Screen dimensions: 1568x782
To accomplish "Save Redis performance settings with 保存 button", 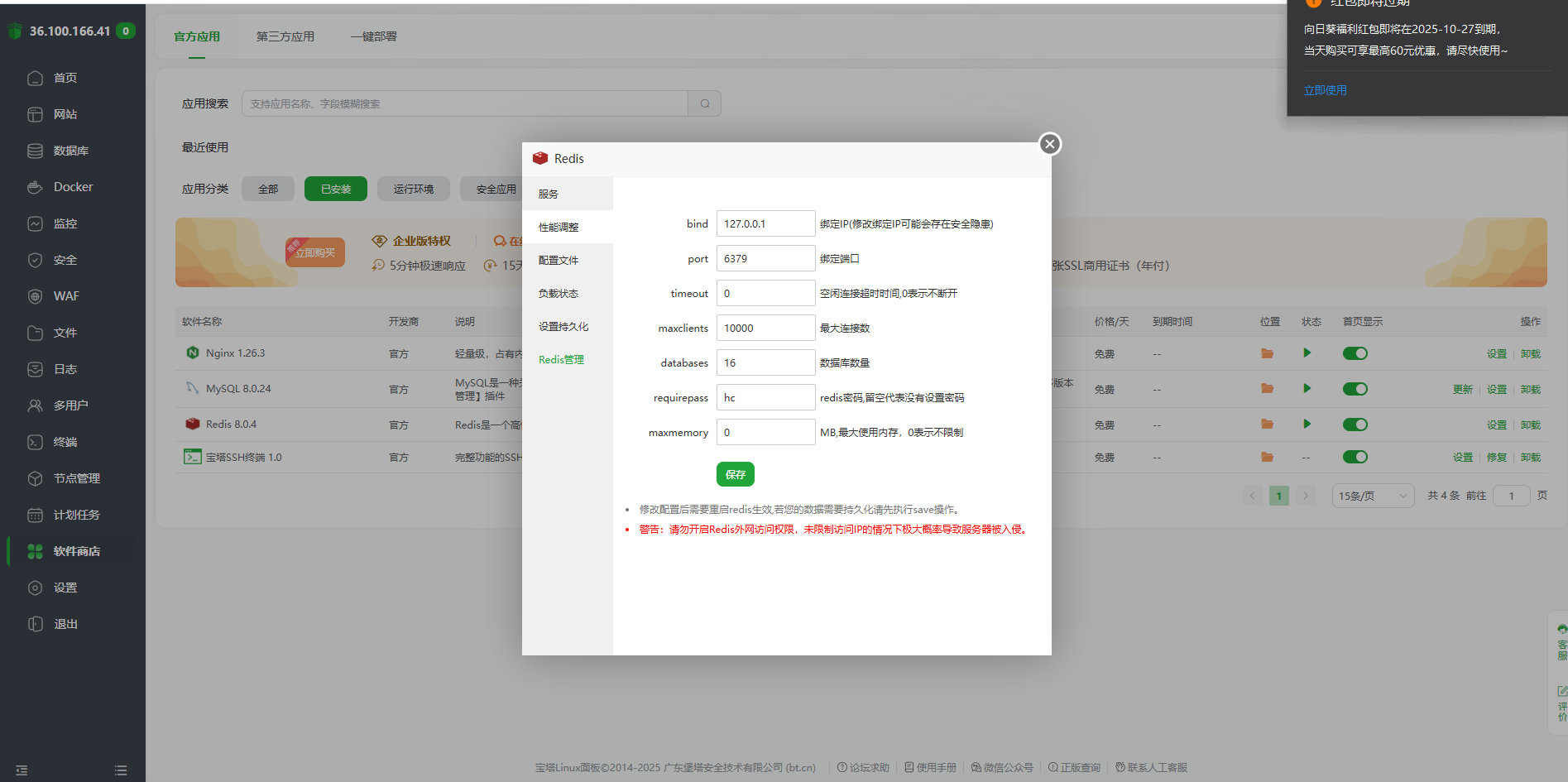I will [x=735, y=473].
